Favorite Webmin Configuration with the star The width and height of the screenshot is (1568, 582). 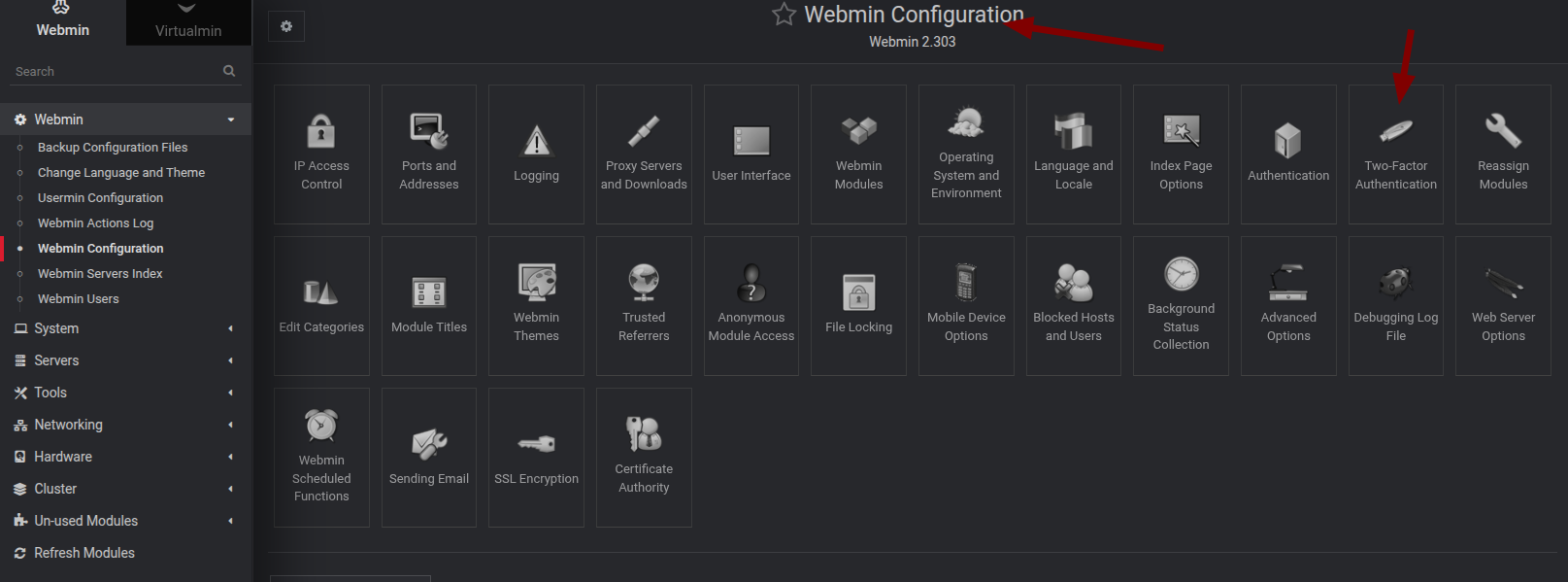784,15
